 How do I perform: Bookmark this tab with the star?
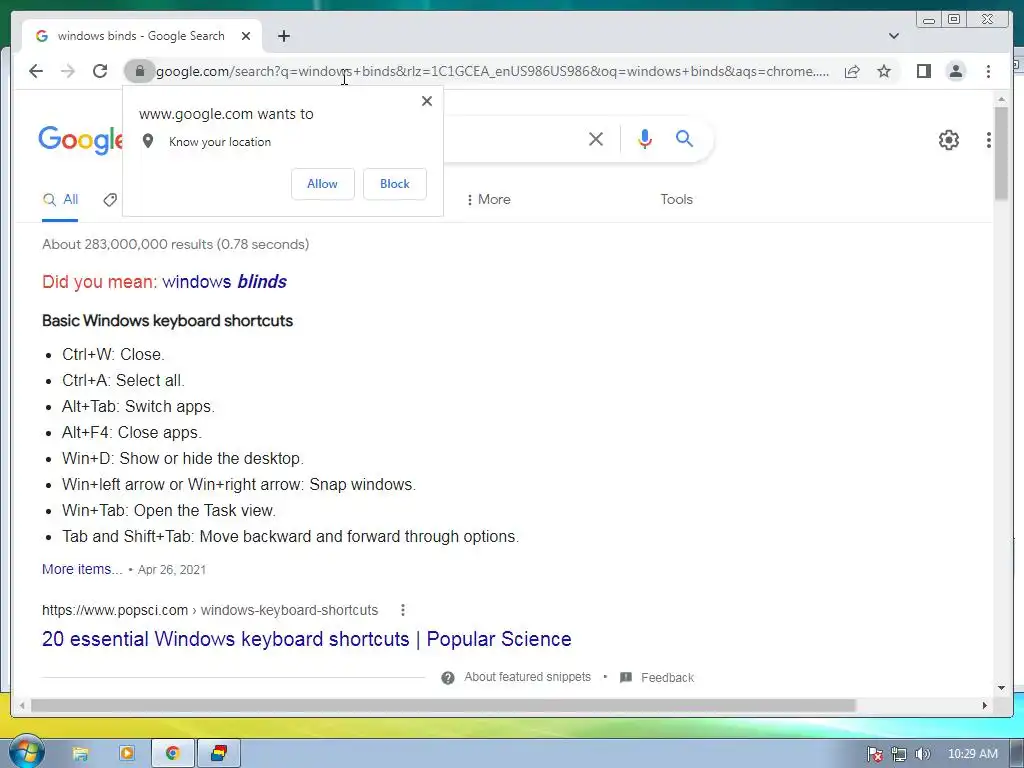884,71
